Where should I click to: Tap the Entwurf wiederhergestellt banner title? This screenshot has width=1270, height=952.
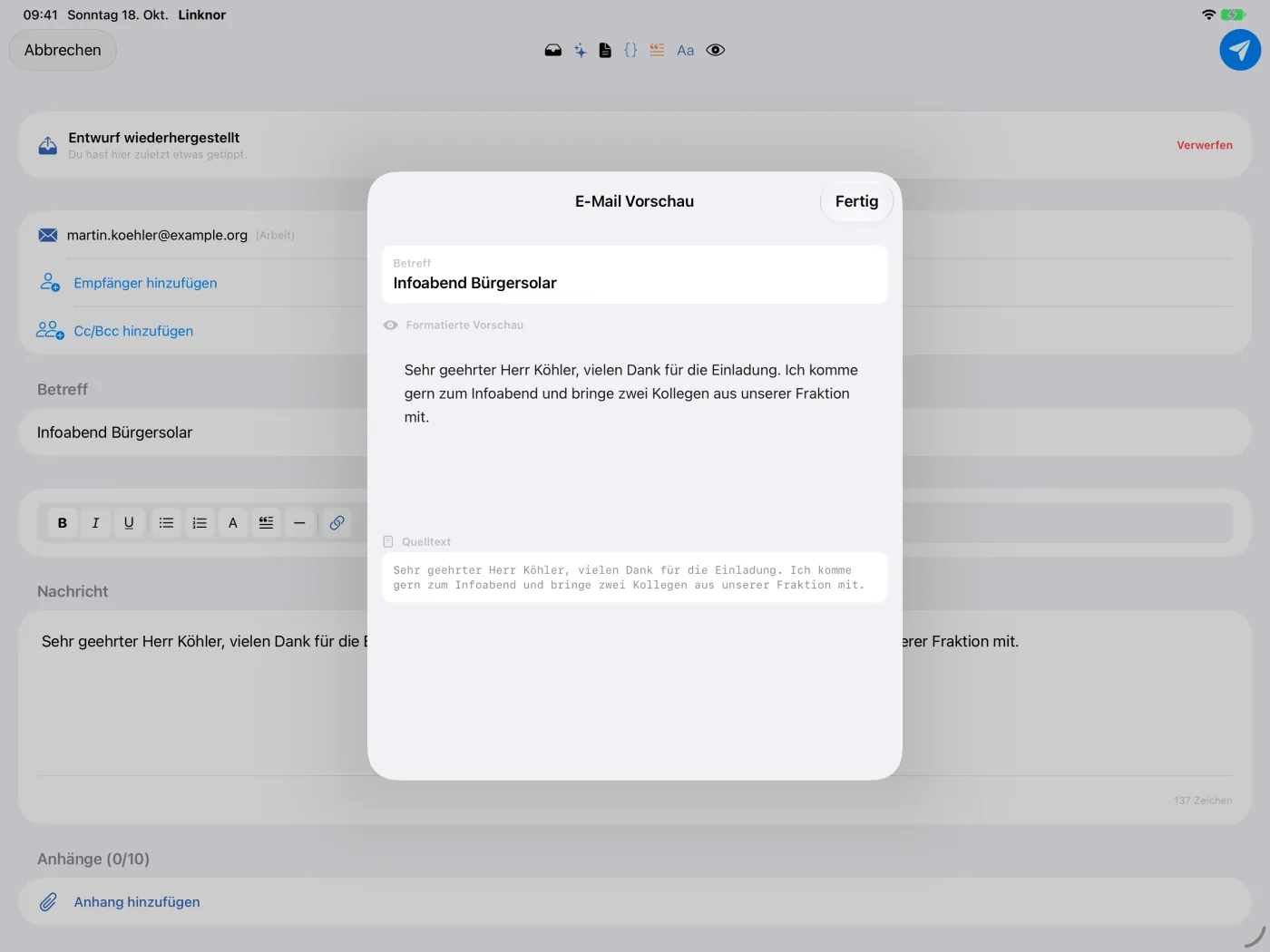[154, 138]
